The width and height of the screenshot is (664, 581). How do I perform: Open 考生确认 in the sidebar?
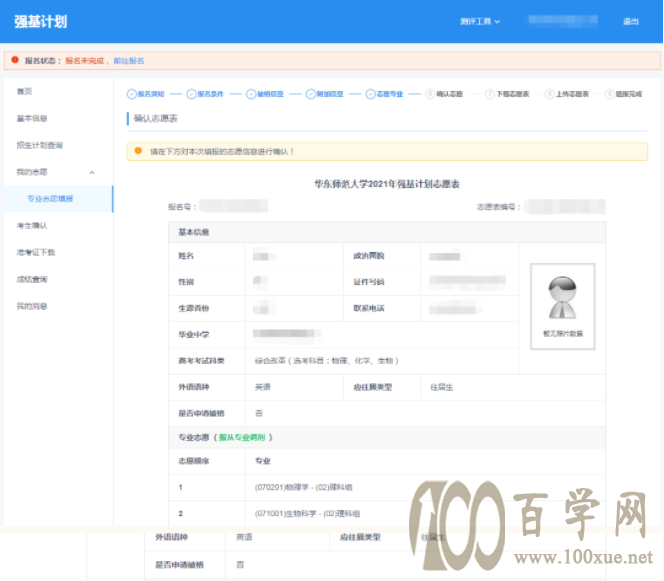click(x=32, y=226)
